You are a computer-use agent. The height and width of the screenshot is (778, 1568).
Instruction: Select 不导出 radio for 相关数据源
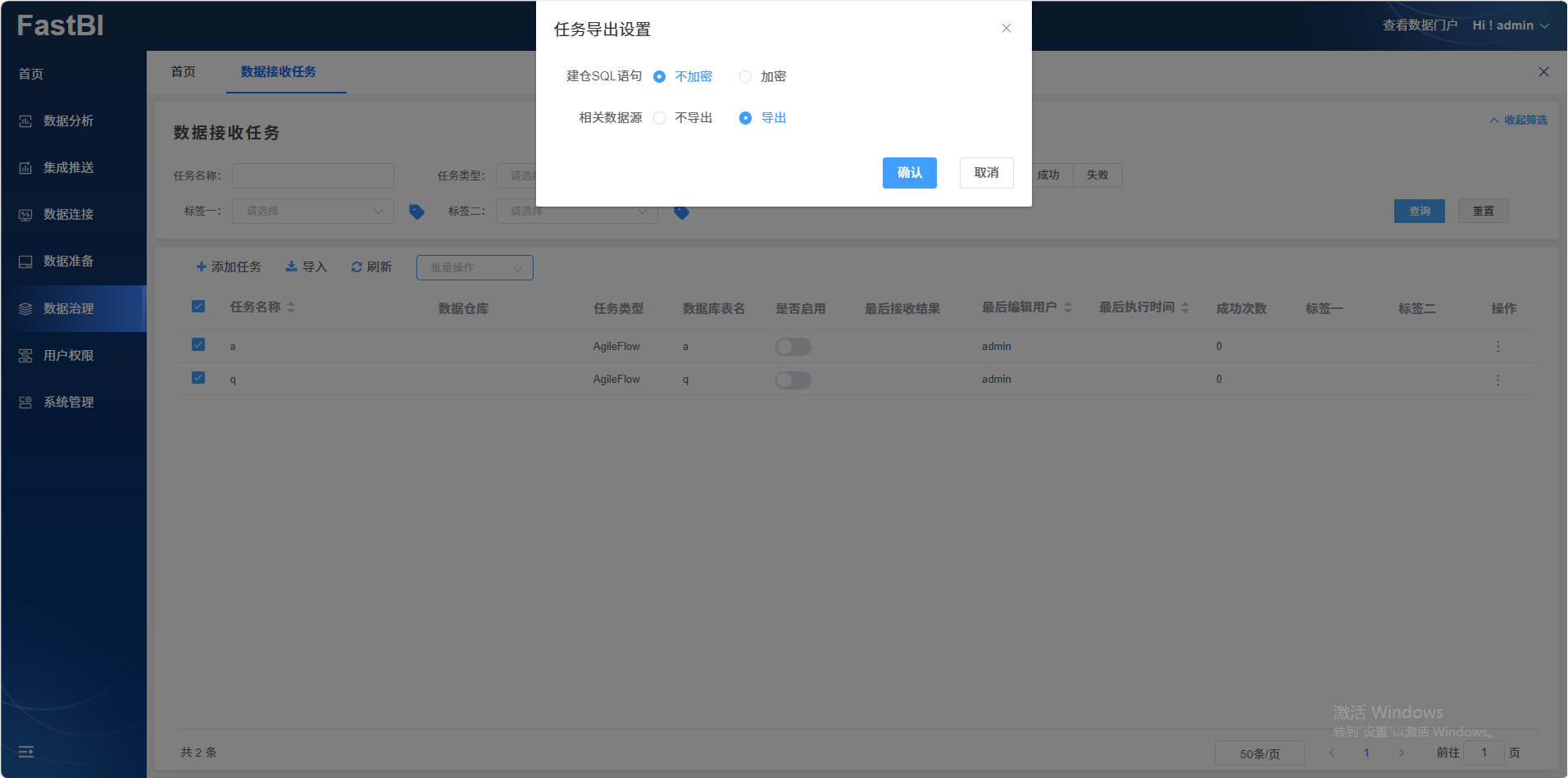tap(659, 118)
